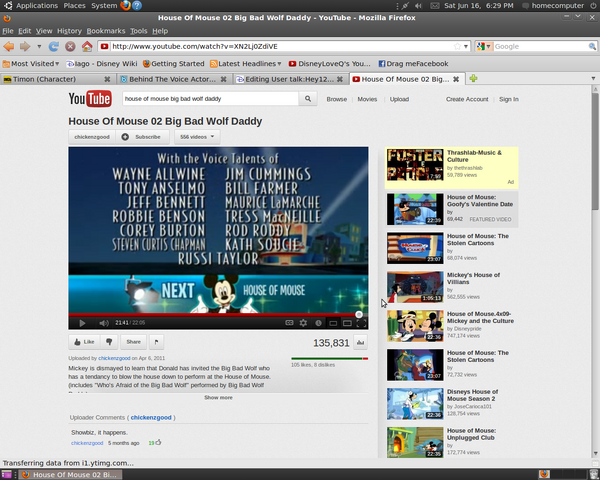Play the video with the play button
Screen dimensions: 600x480
point(82,323)
